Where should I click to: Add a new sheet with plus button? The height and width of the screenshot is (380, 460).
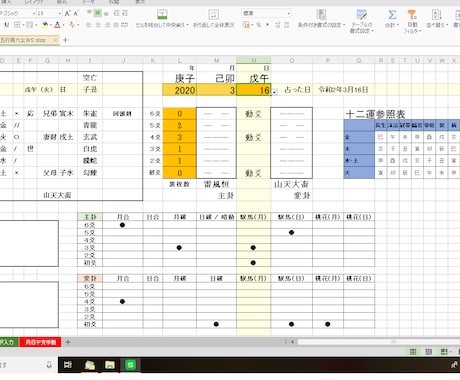68,342
